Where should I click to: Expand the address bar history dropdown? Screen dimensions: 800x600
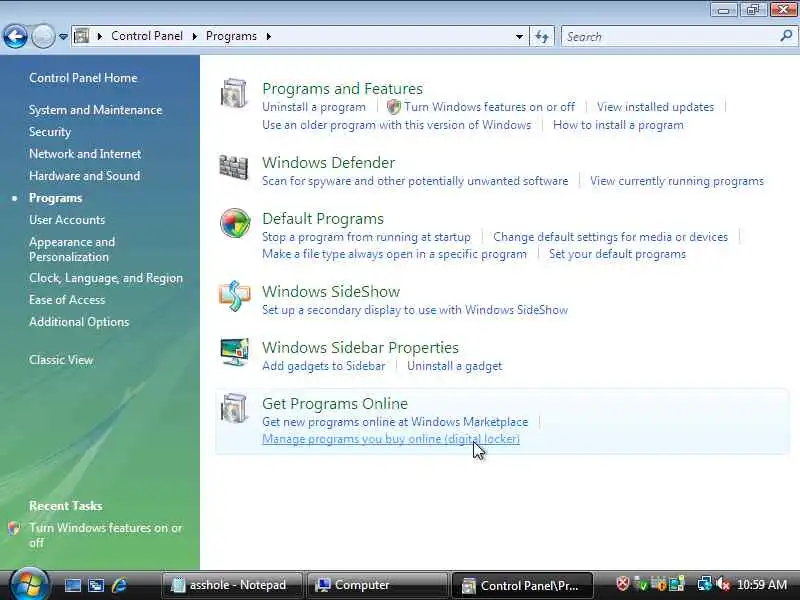(x=519, y=36)
